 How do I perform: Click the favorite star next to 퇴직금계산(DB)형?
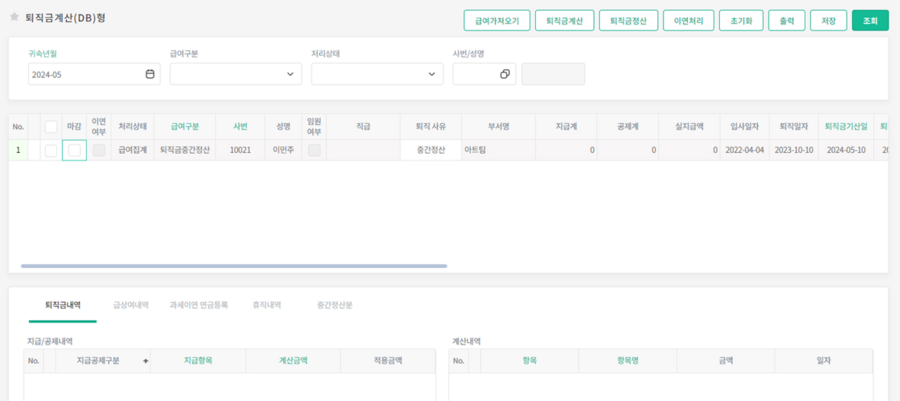pos(14,18)
